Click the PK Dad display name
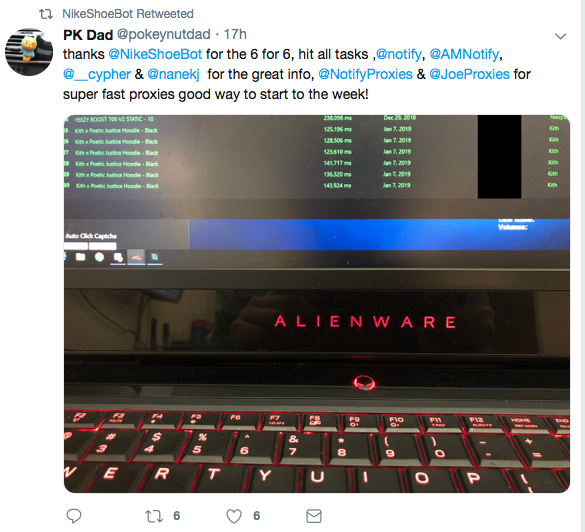Viewport: 585px width, 532px height. tap(88, 35)
